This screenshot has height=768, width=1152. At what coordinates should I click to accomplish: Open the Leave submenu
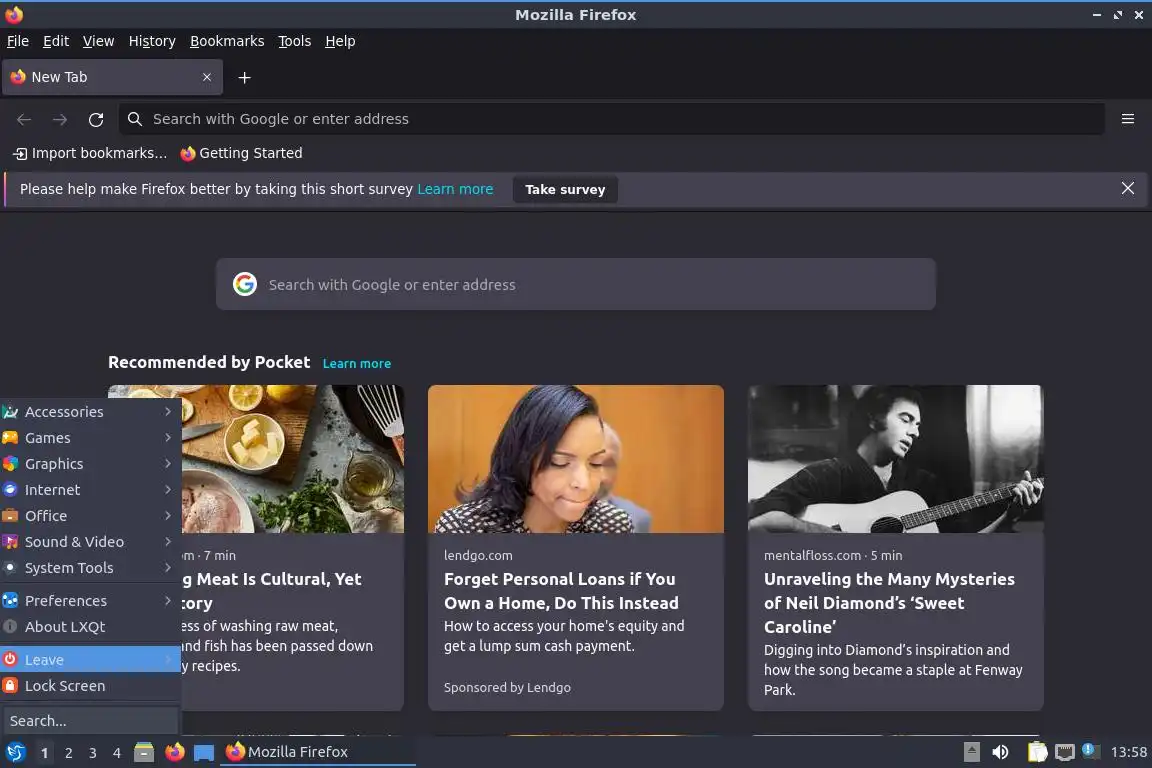tap(90, 659)
